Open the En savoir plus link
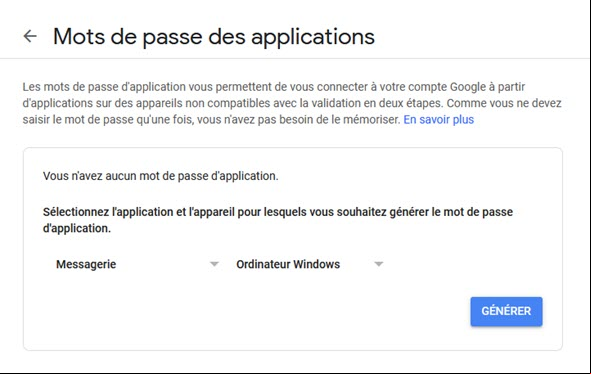Viewport: 591px width, 374px height. tap(438, 120)
